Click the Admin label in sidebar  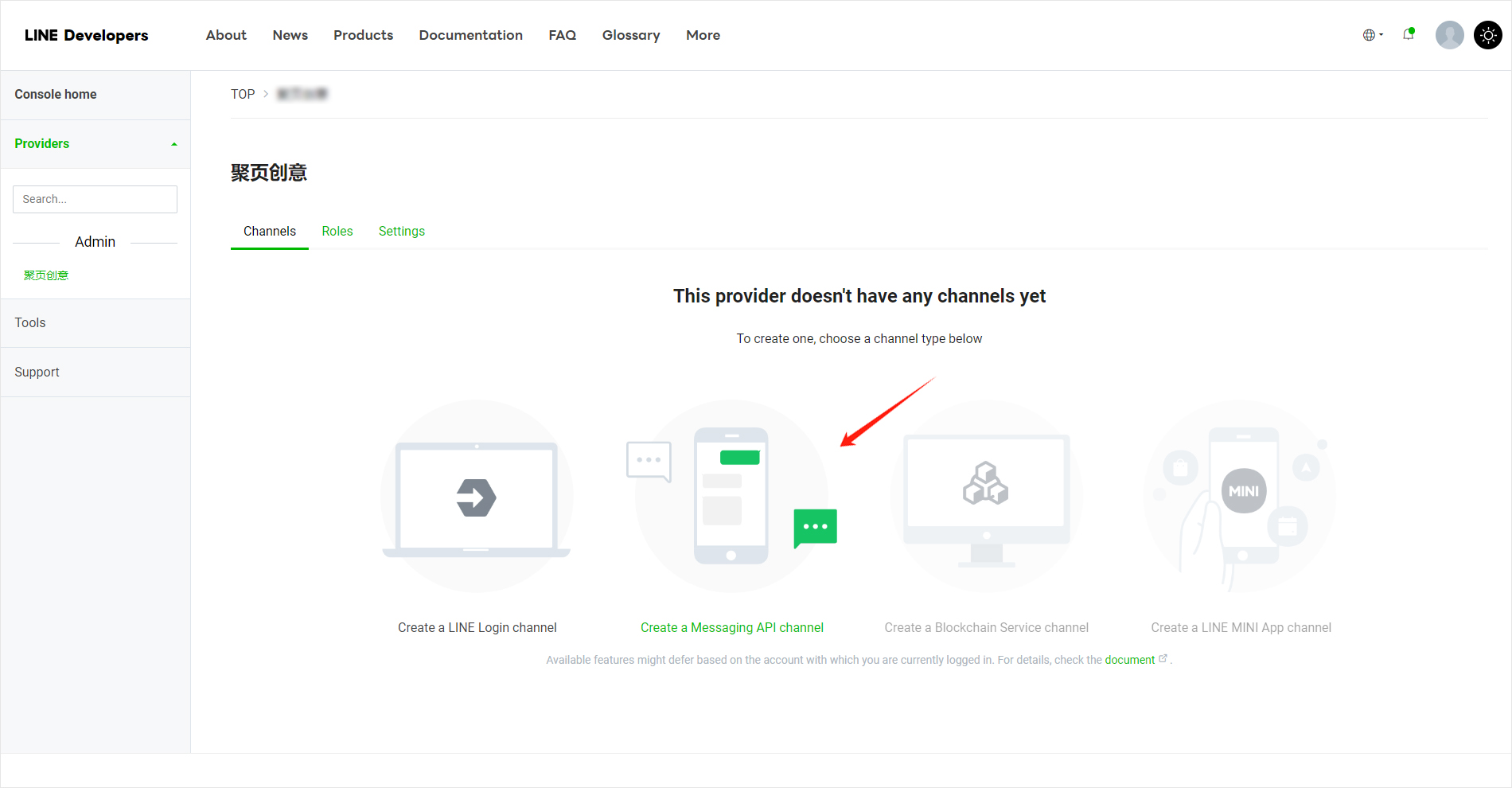[x=95, y=242]
